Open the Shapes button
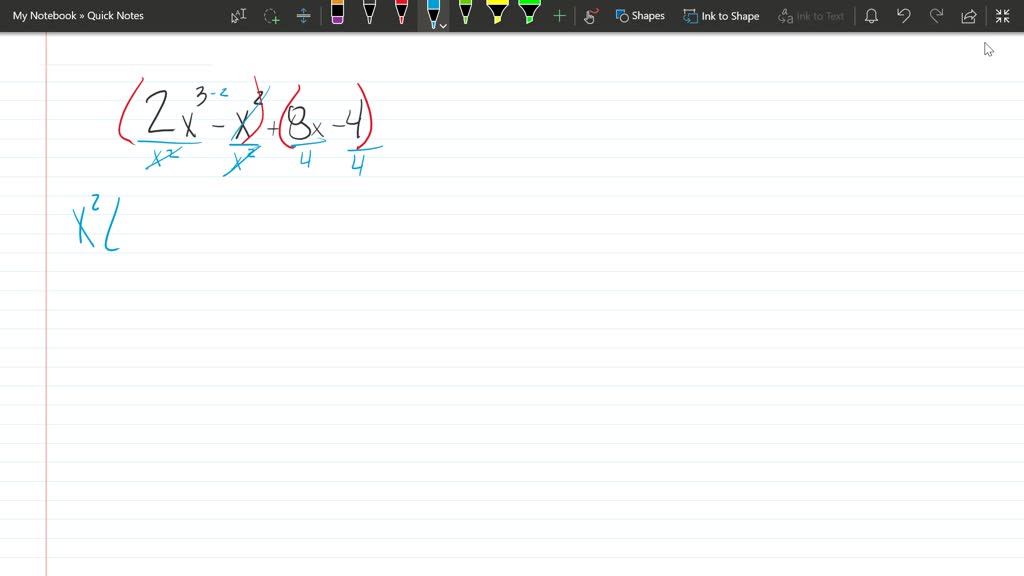The width and height of the screenshot is (1024, 576). (640, 15)
